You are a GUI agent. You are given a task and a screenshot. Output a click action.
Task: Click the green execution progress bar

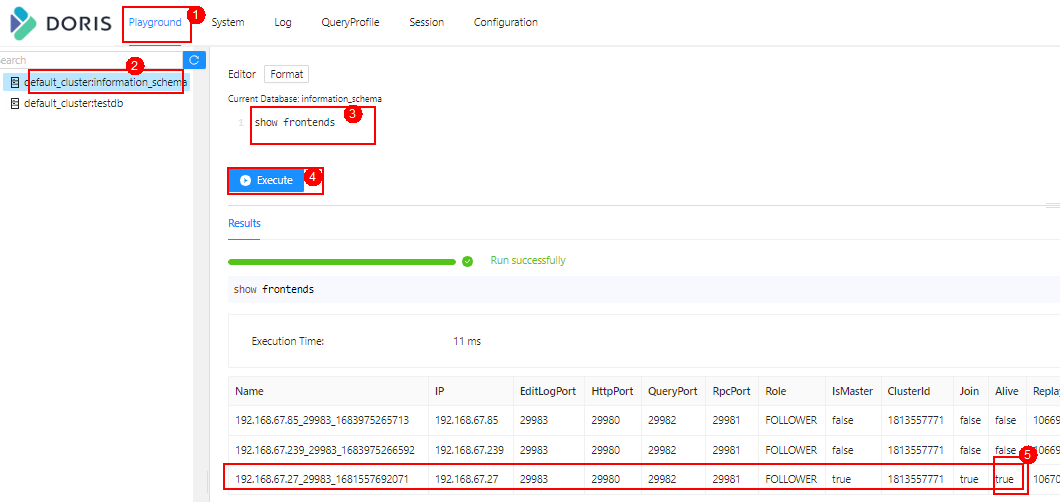pos(342,261)
